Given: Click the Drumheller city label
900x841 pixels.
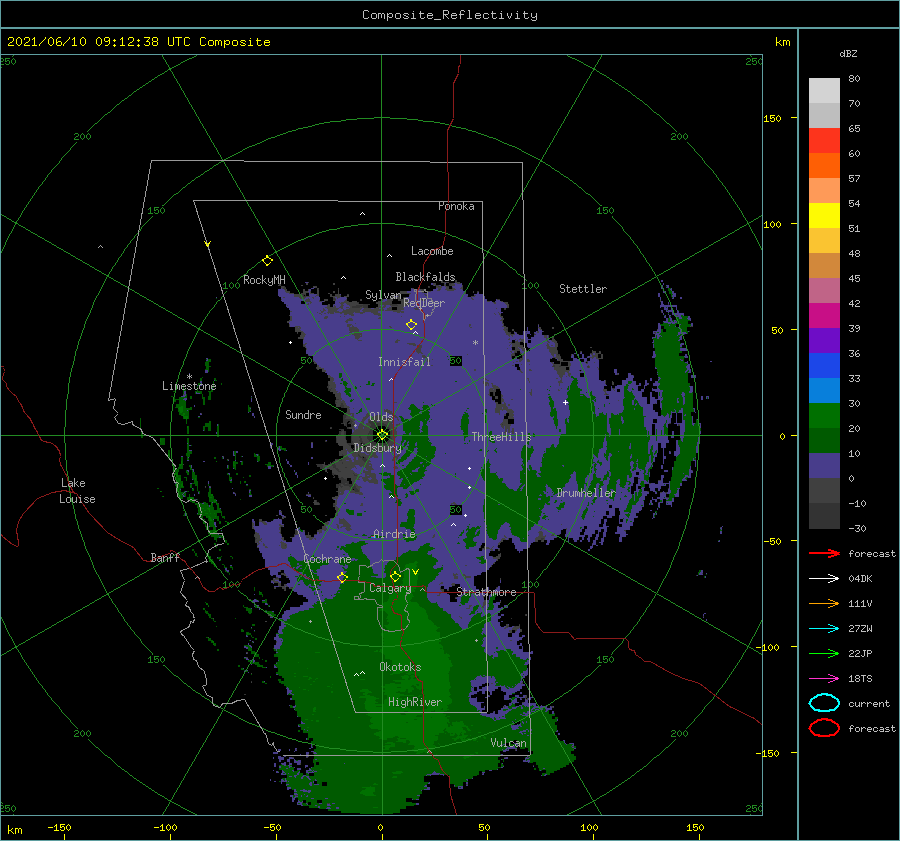Looking at the screenshot, I should (586, 493).
